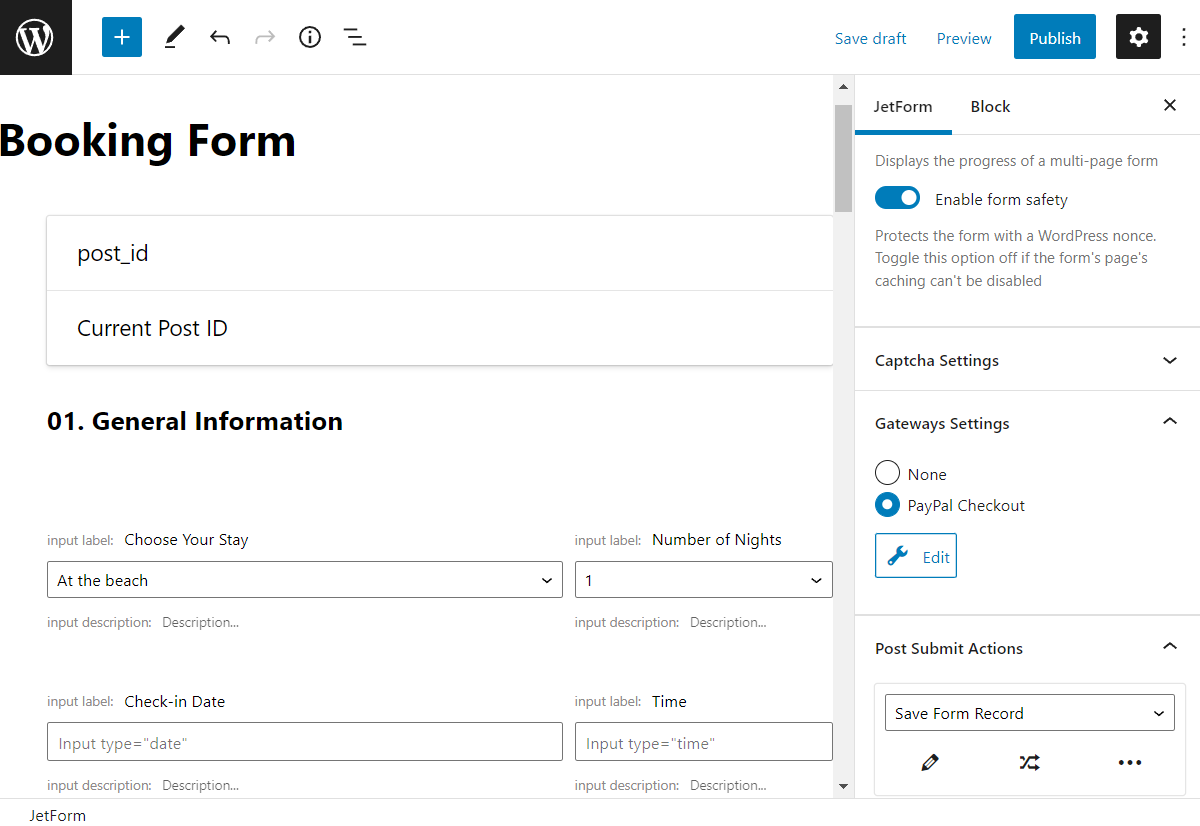Click the Redo arrow icon
The width and height of the screenshot is (1200, 826).
click(264, 37)
